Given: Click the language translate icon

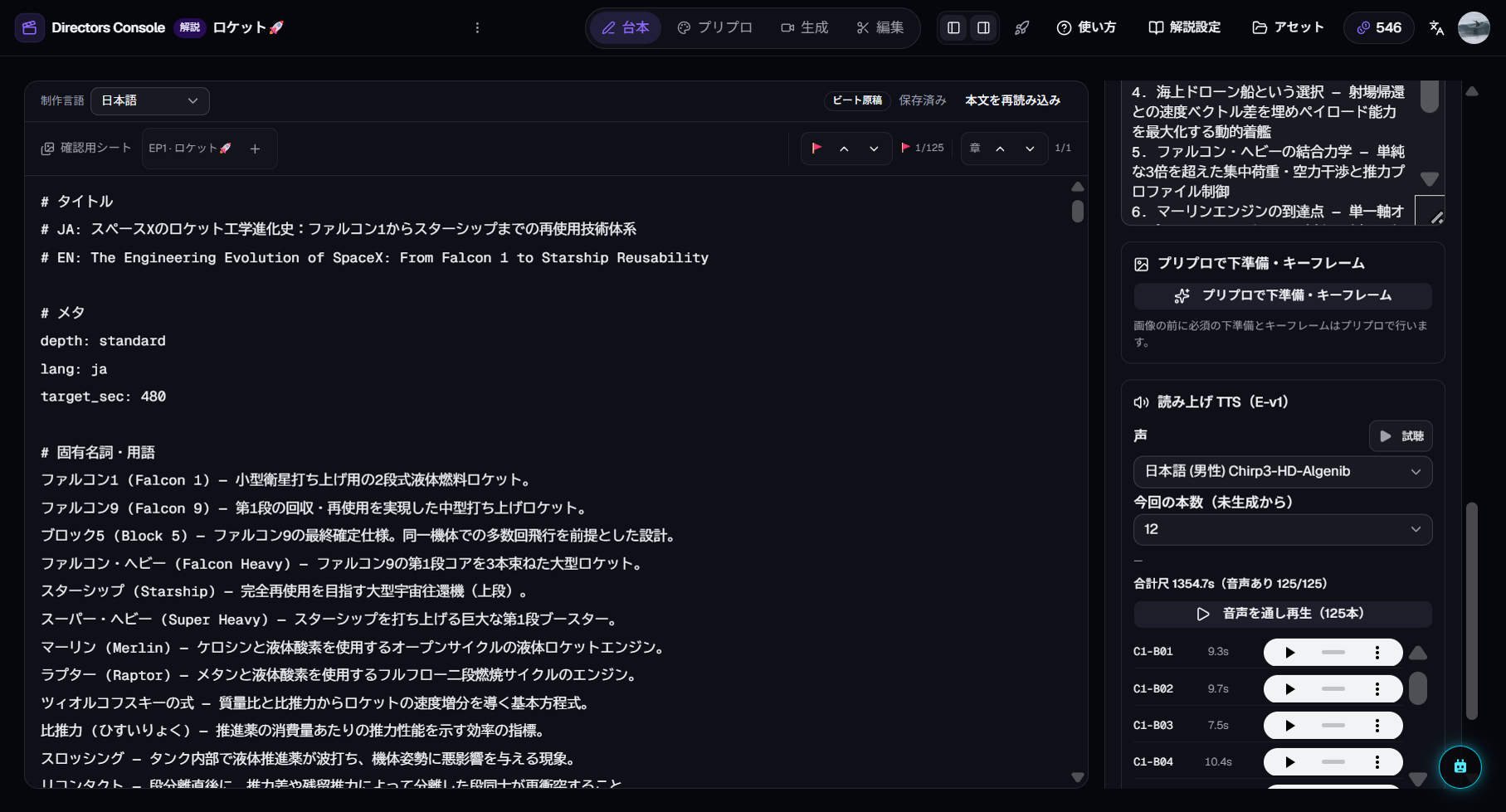Looking at the screenshot, I should (x=1436, y=27).
